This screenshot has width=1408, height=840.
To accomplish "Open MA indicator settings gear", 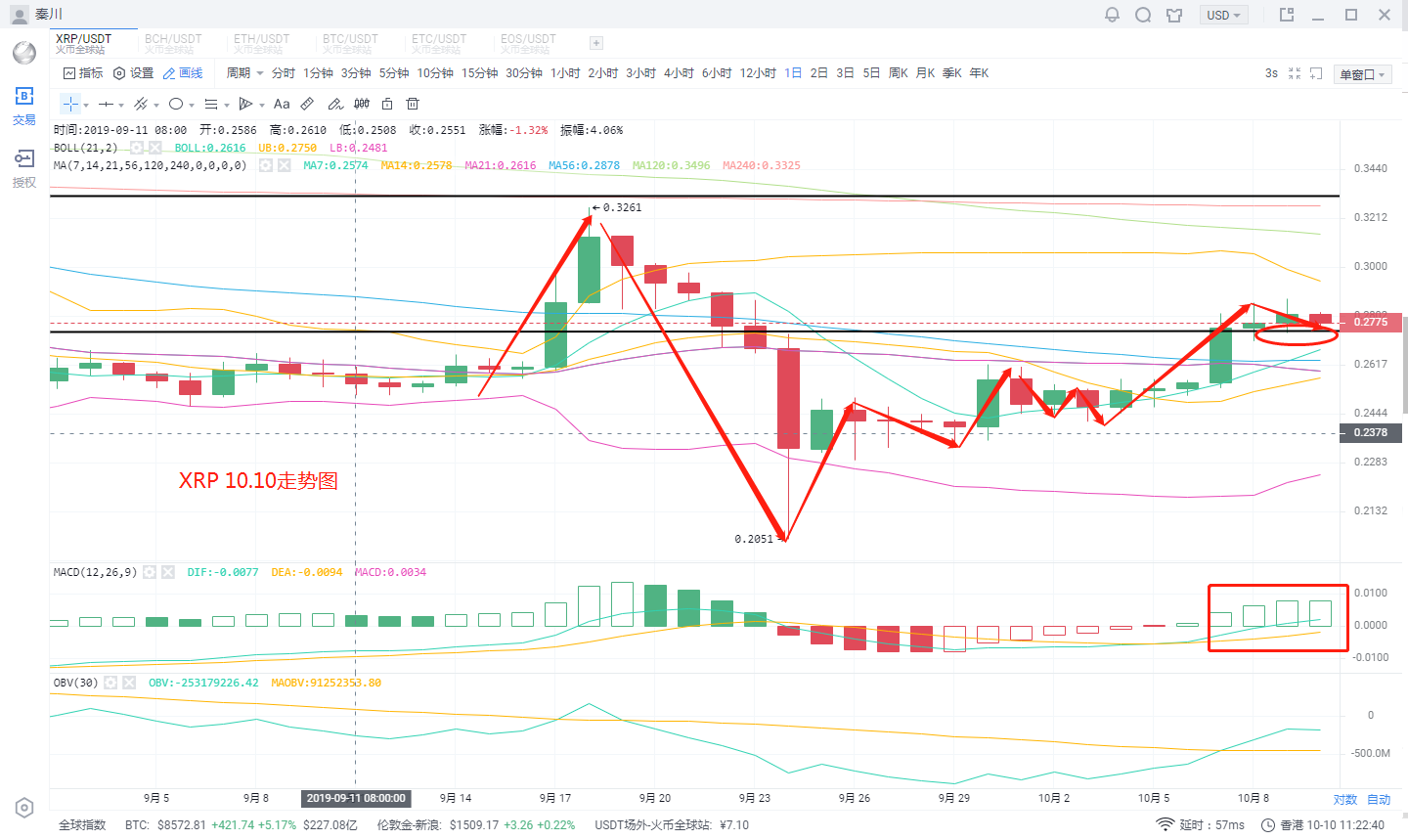I will click(x=265, y=165).
